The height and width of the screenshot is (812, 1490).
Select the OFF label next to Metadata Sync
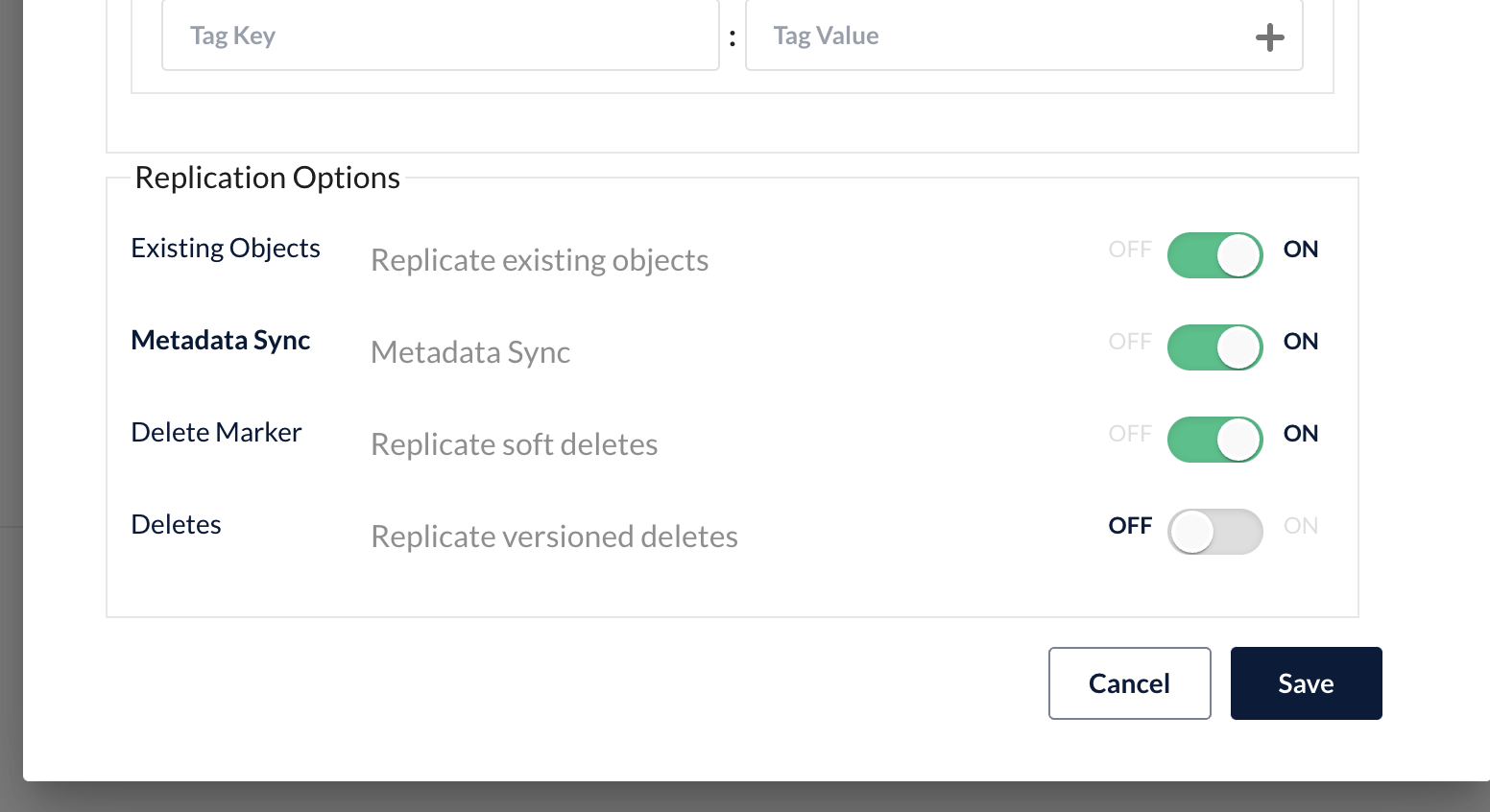[1129, 342]
